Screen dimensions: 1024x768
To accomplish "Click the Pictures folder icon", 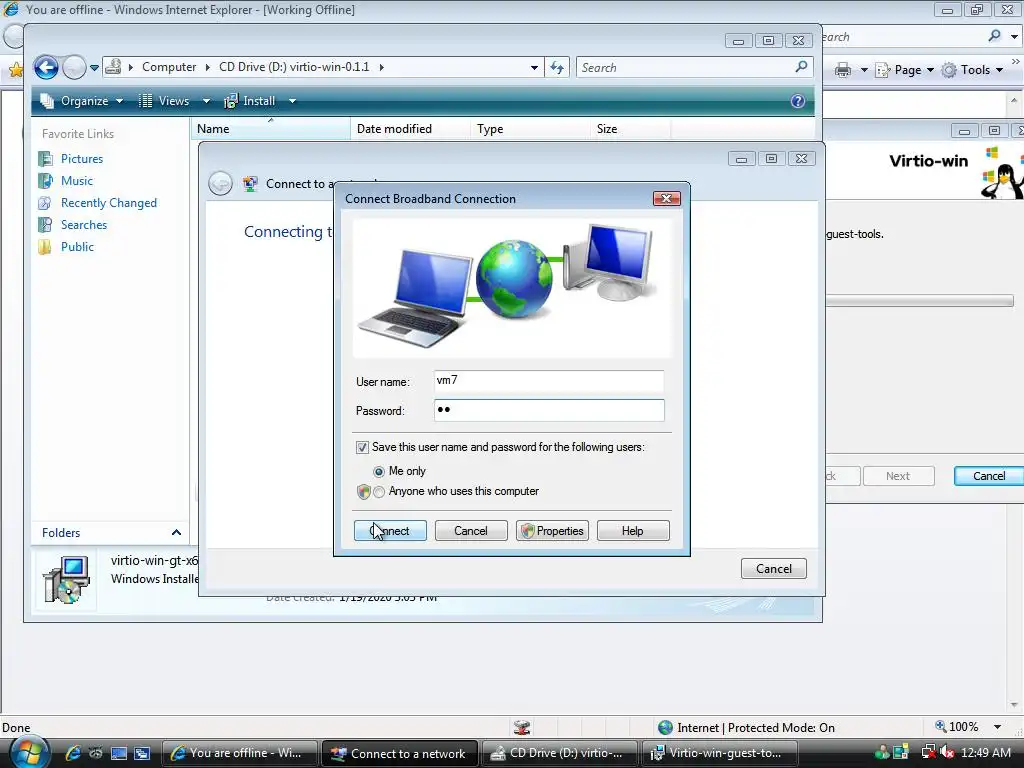I will click(45, 159).
